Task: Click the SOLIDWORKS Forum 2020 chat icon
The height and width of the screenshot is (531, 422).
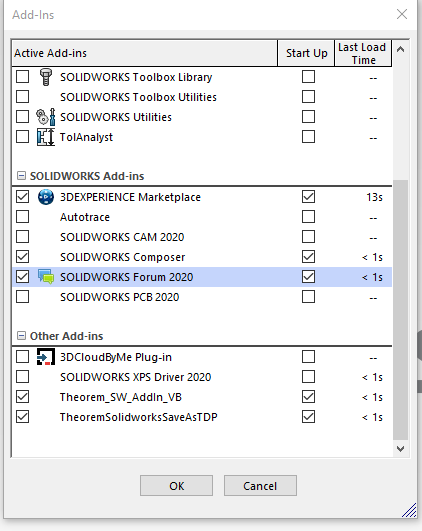Action: point(46,277)
